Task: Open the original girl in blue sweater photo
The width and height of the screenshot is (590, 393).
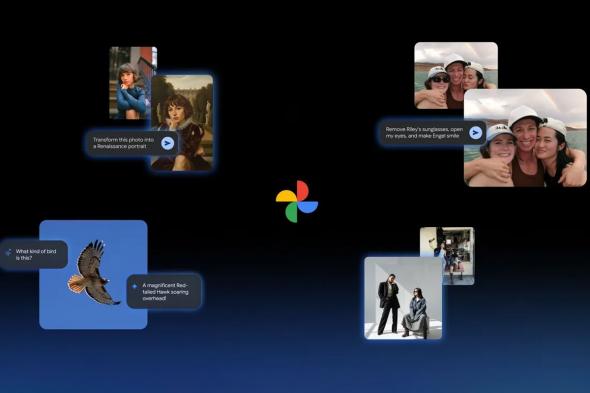Action: coord(130,83)
